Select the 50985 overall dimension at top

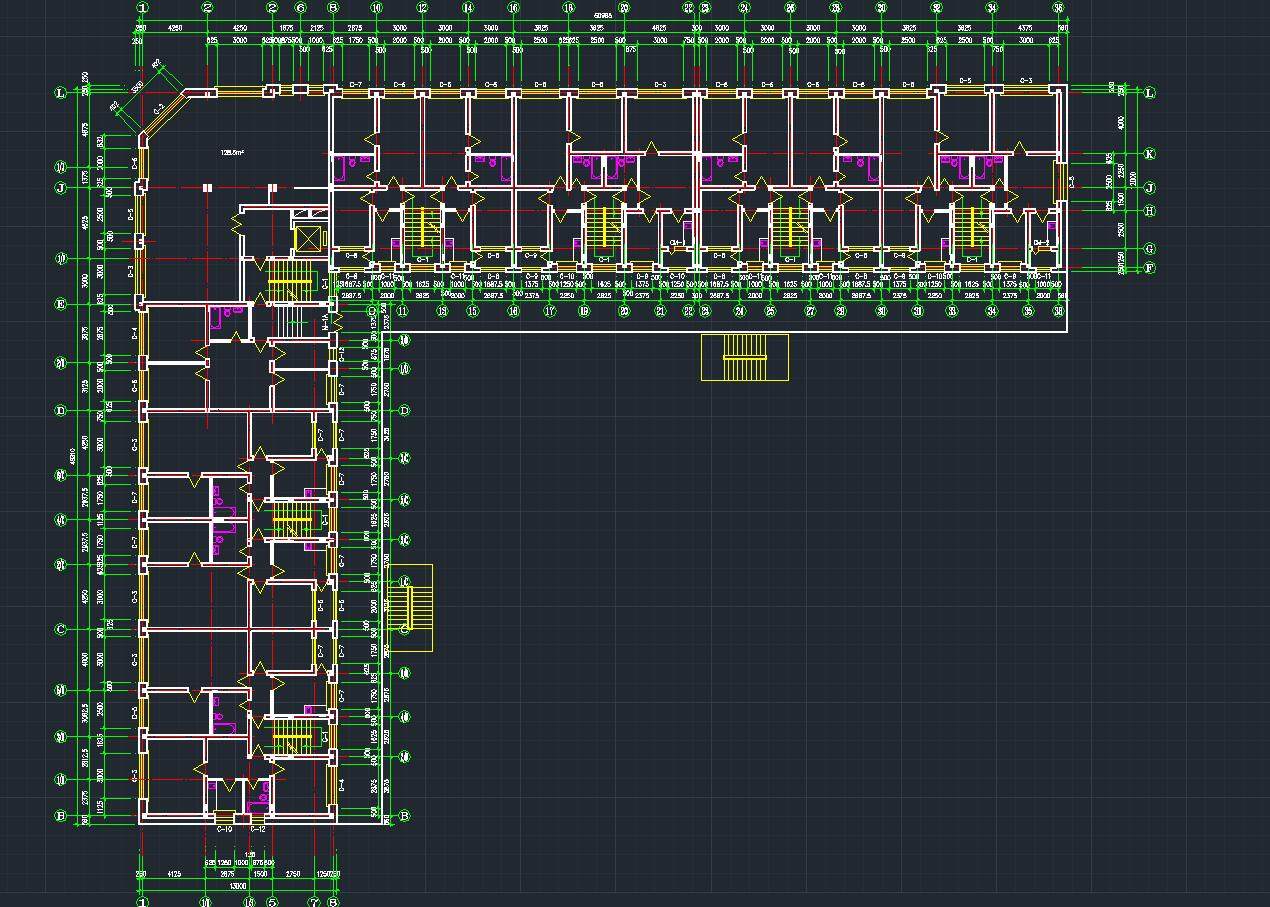602,16
